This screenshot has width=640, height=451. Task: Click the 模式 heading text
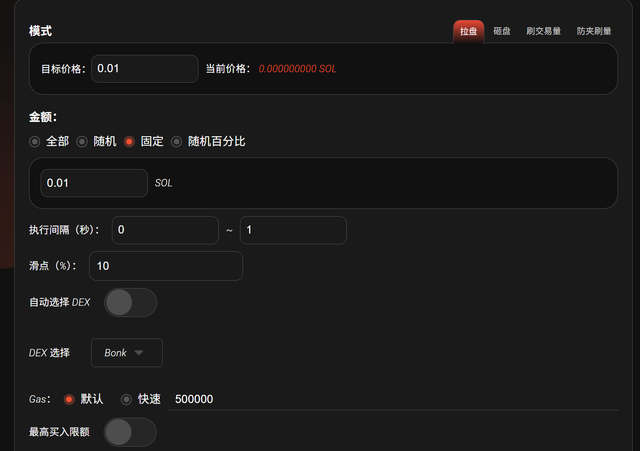pos(40,31)
